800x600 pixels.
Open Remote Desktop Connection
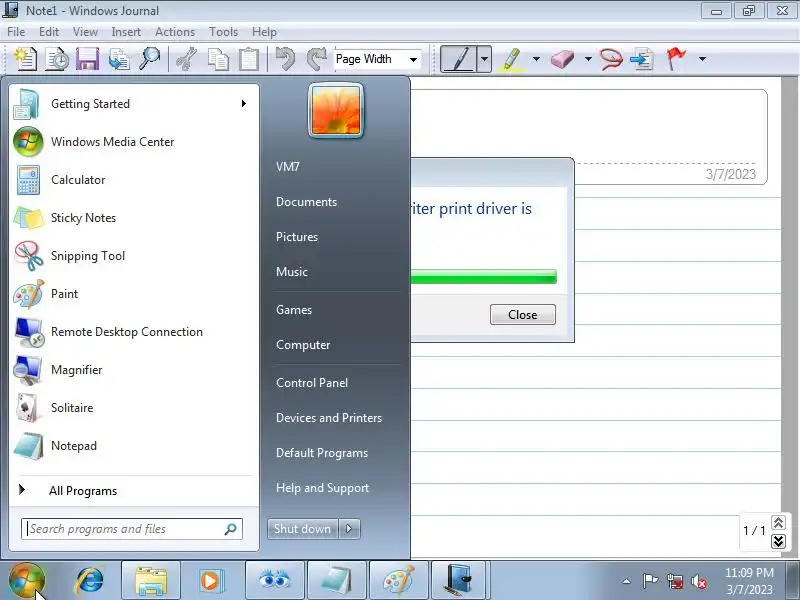point(134,332)
